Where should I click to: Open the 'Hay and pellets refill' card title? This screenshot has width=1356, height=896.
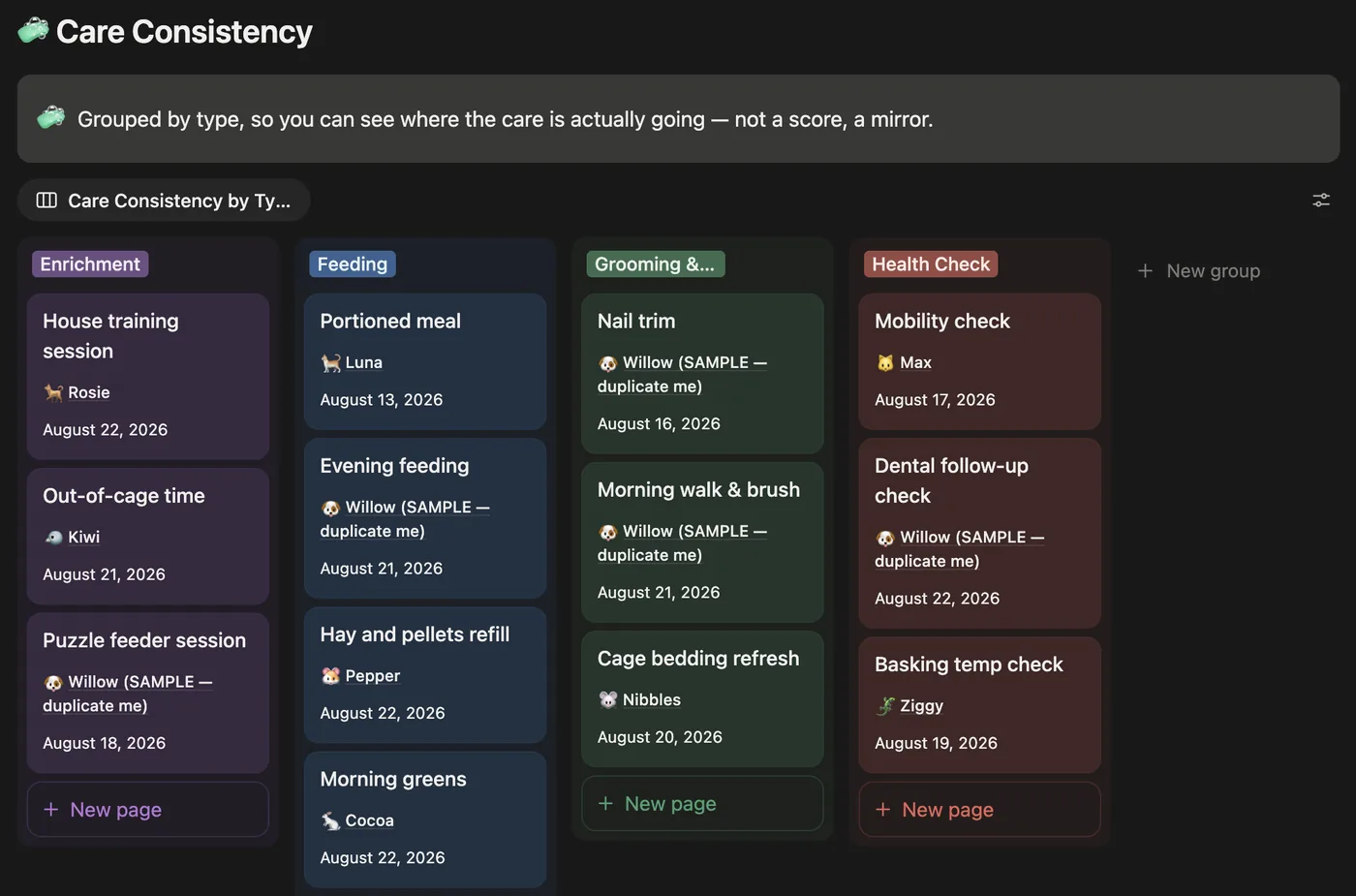(x=415, y=634)
